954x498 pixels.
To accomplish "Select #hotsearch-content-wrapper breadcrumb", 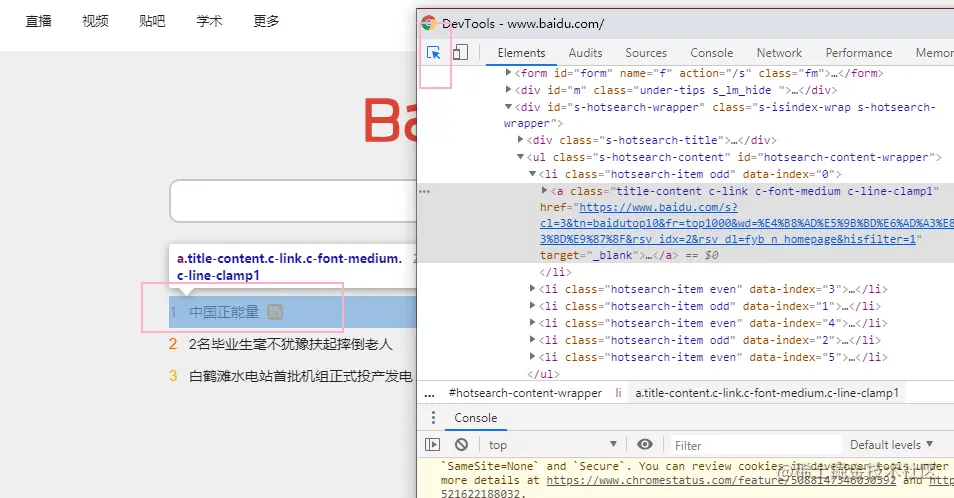I will [x=525, y=393].
